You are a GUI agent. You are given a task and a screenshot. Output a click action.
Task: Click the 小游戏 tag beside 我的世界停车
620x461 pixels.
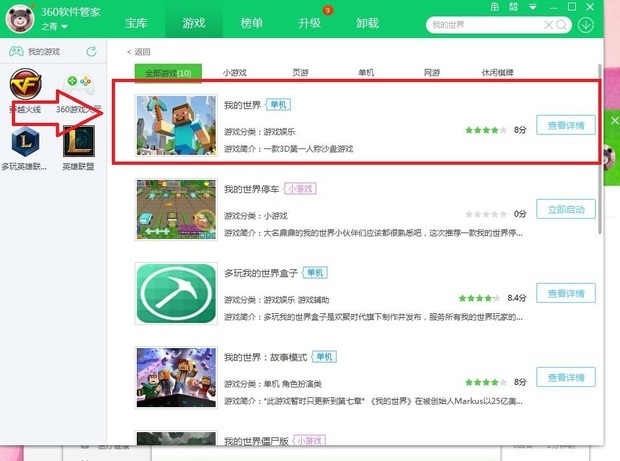tap(300, 189)
